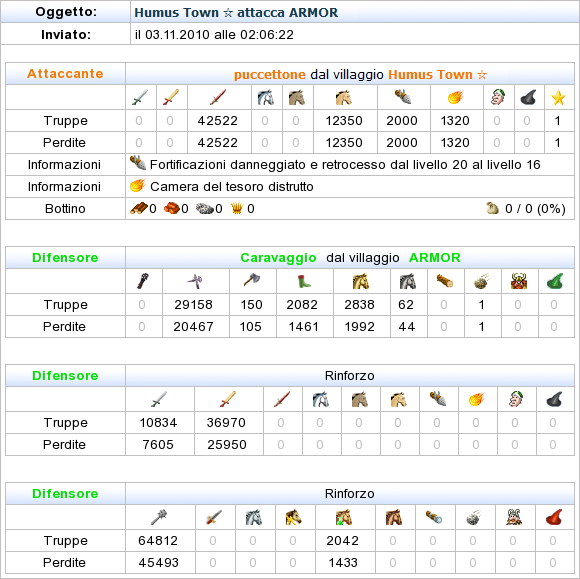
Task: Click the fire catapult icon in Attaccante troop header
Action: point(456,97)
